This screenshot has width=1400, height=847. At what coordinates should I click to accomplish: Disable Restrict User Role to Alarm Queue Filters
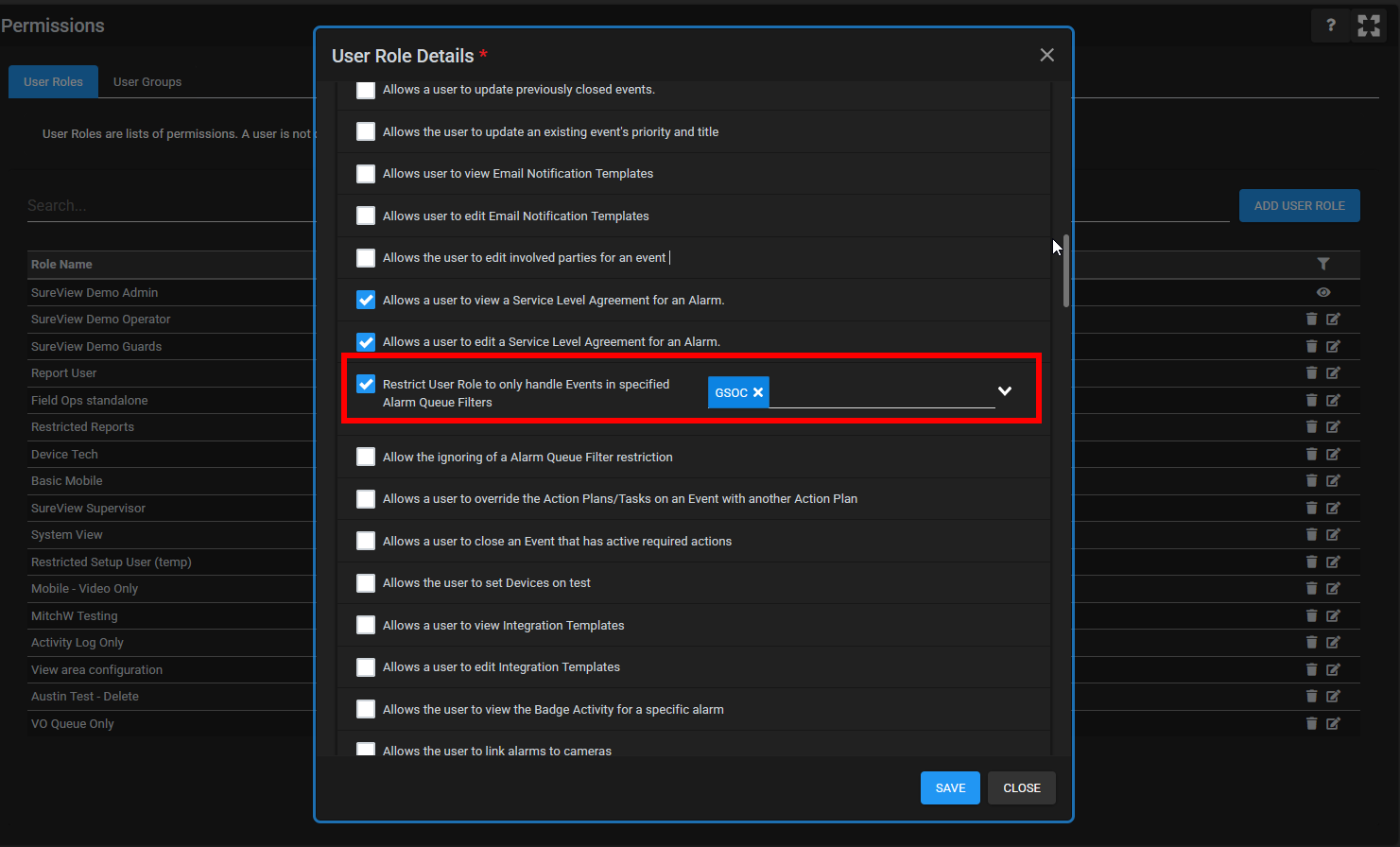(366, 384)
